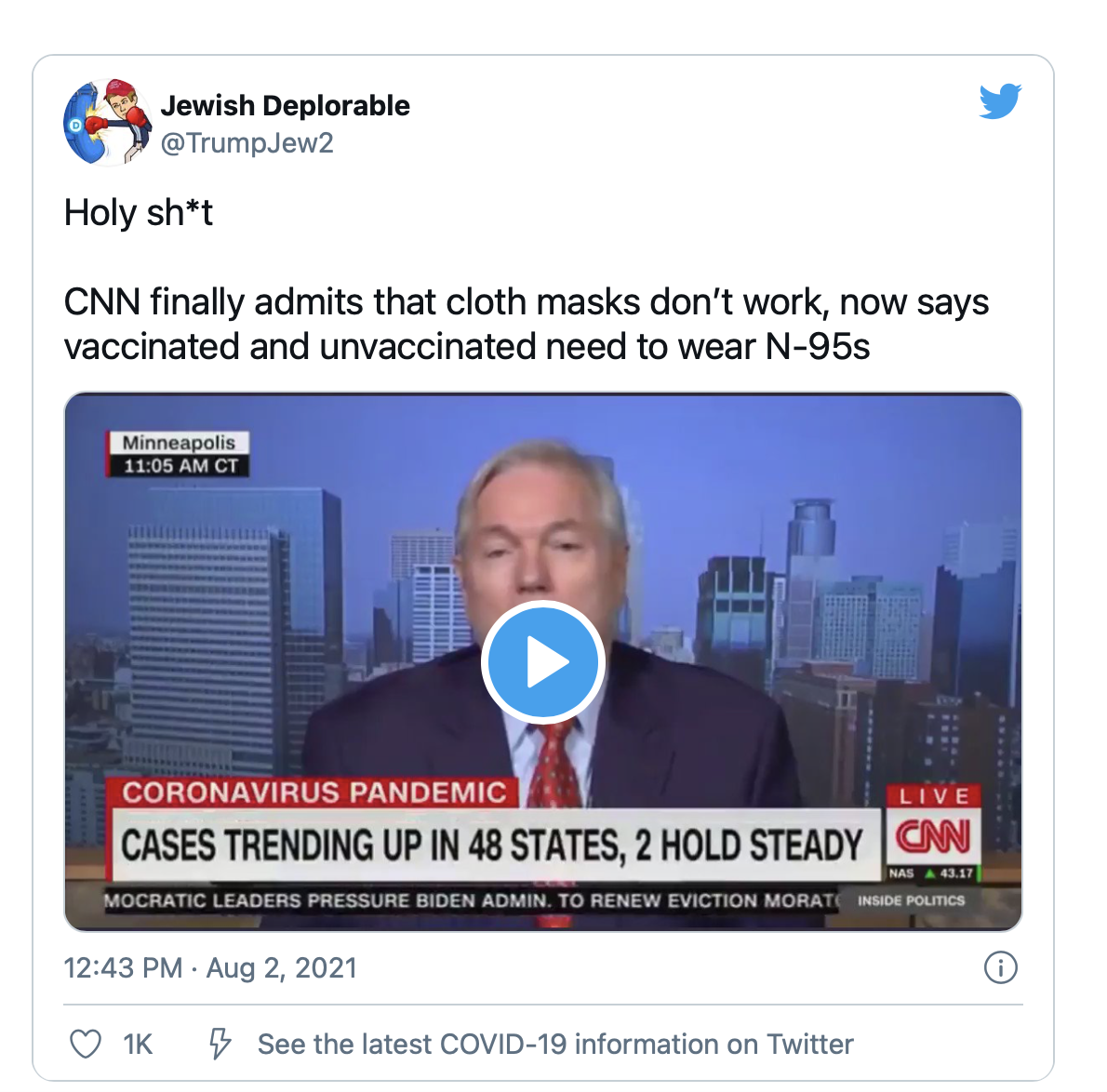Click the lightning bolt COVID-19 icon
The height and width of the screenshot is (1092, 1107).
220,1044
